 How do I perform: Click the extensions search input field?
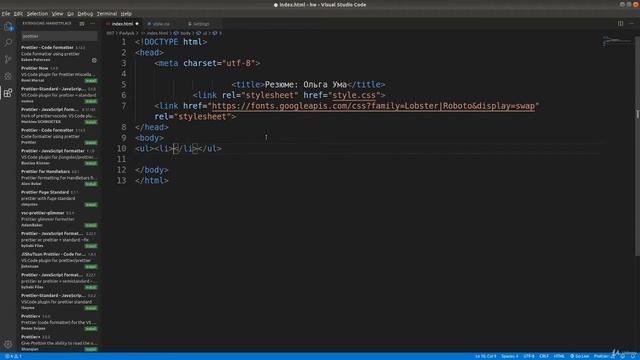(59, 36)
